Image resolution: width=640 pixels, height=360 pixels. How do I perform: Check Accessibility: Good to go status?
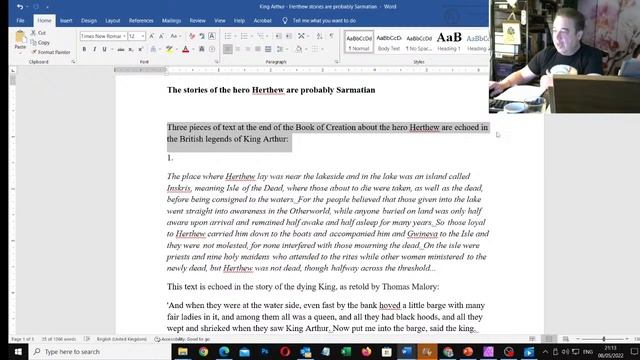182,339
